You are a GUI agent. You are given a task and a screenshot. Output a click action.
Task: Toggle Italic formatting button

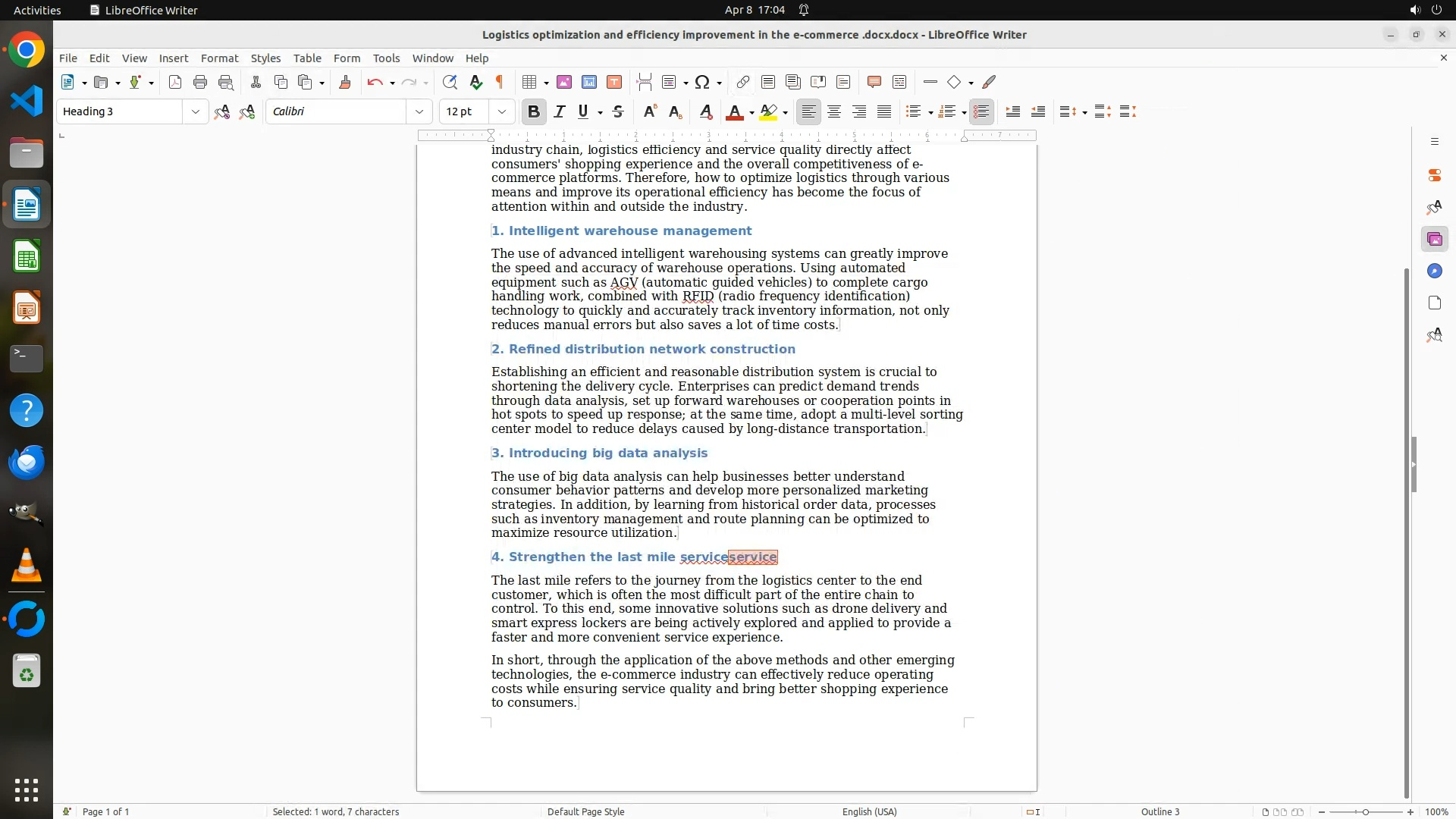560,112
